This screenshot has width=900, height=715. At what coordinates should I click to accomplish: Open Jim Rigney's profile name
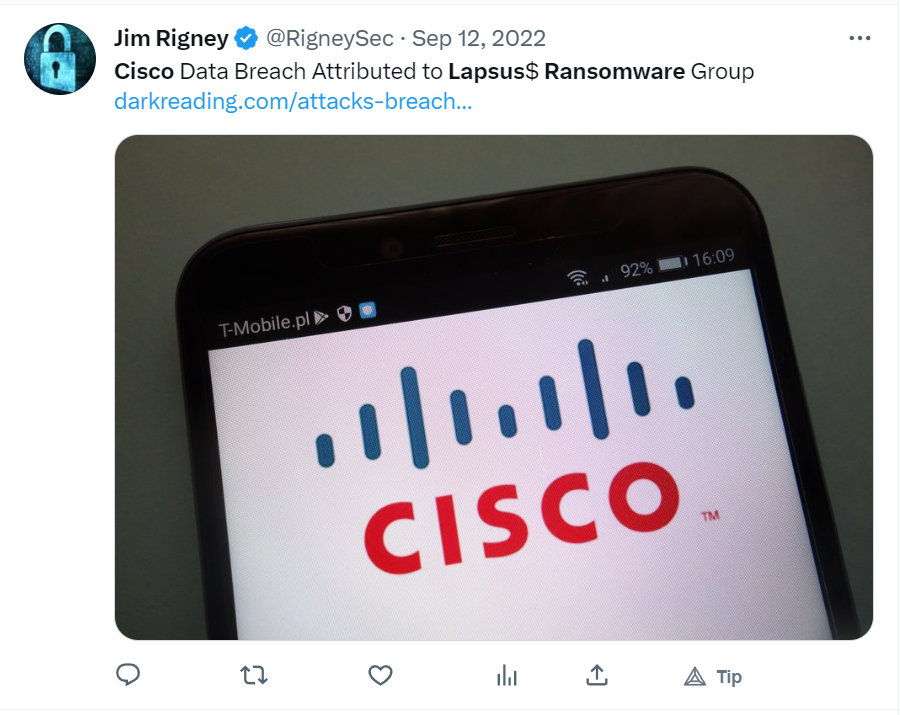click(x=171, y=38)
